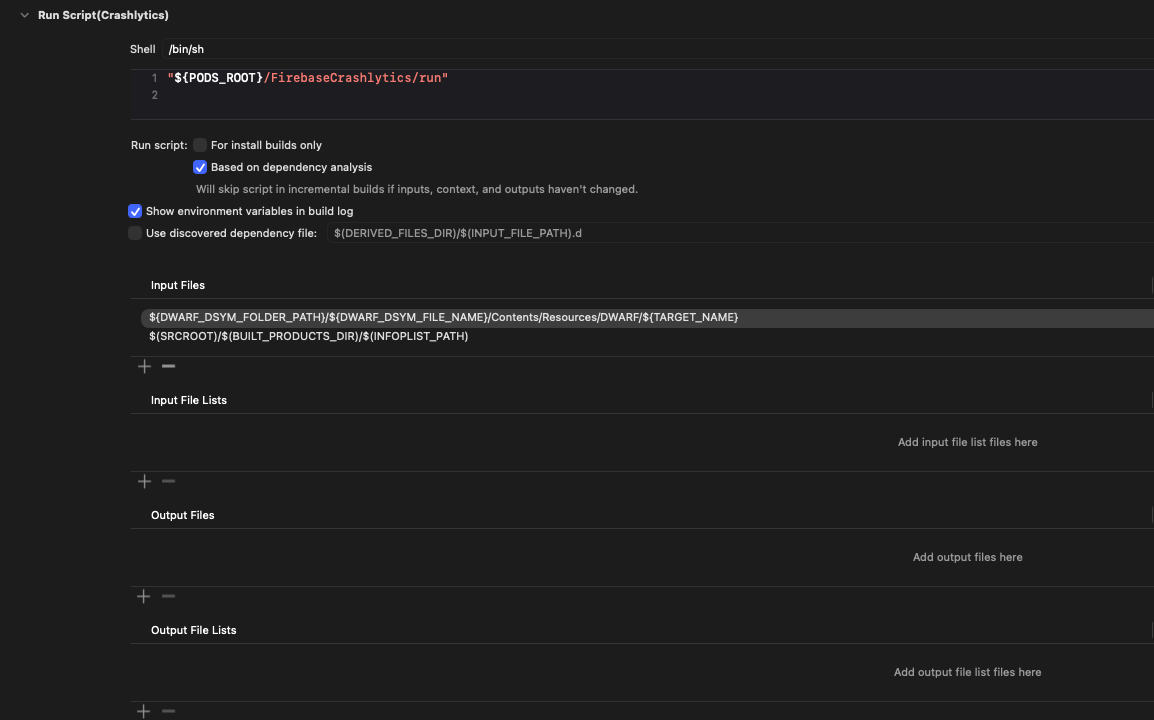
Task: Add an output file list with plus
Action: tap(144, 711)
